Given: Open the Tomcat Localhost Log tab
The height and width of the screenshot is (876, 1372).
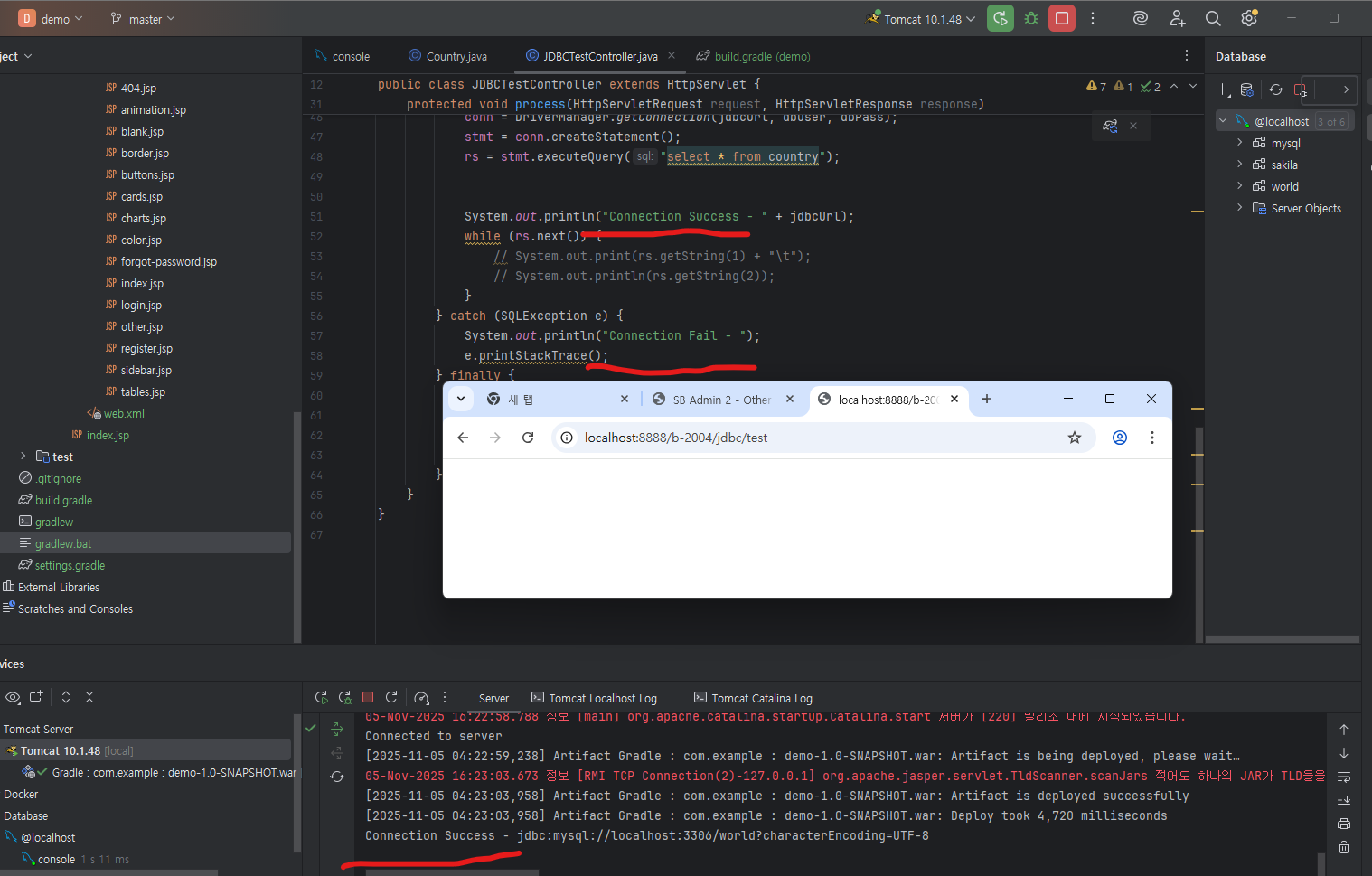Looking at the screenshot, I should 594,698.
